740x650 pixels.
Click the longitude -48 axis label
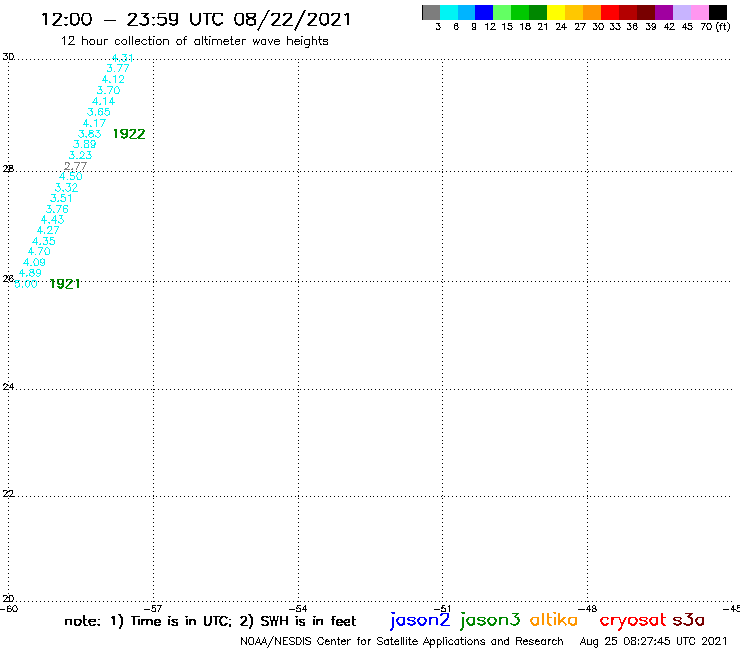(588, 609)
